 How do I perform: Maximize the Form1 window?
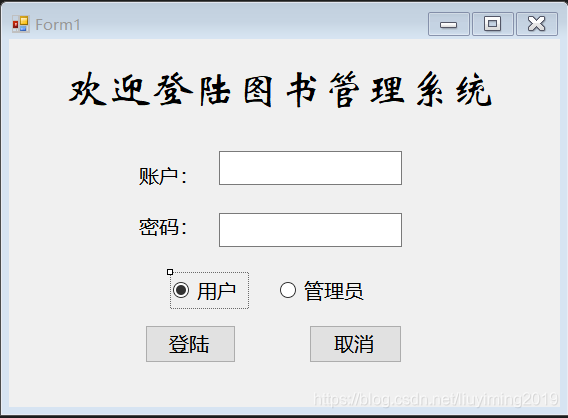[x=493, y=24]
